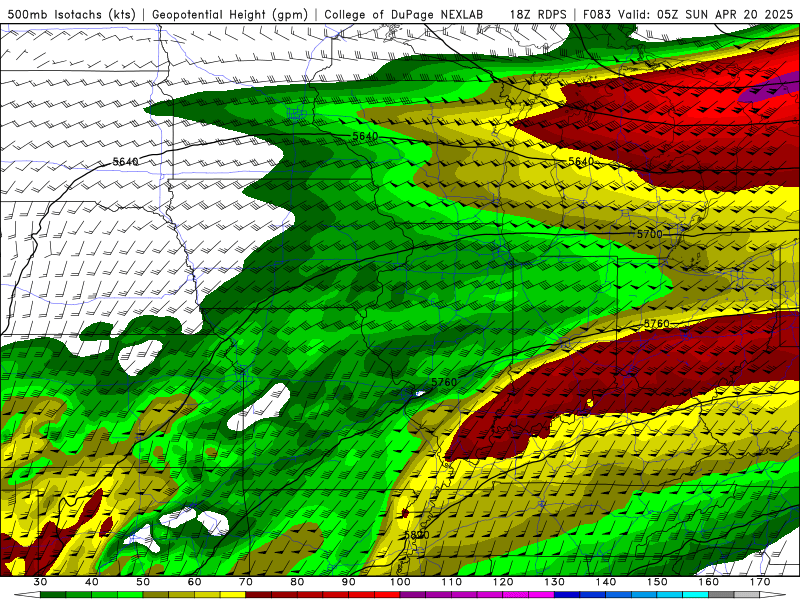Click the '18Z RDPS' model run text
This screenshot has height=600, width=800.
pyautogui.click(x=538, y=14)
